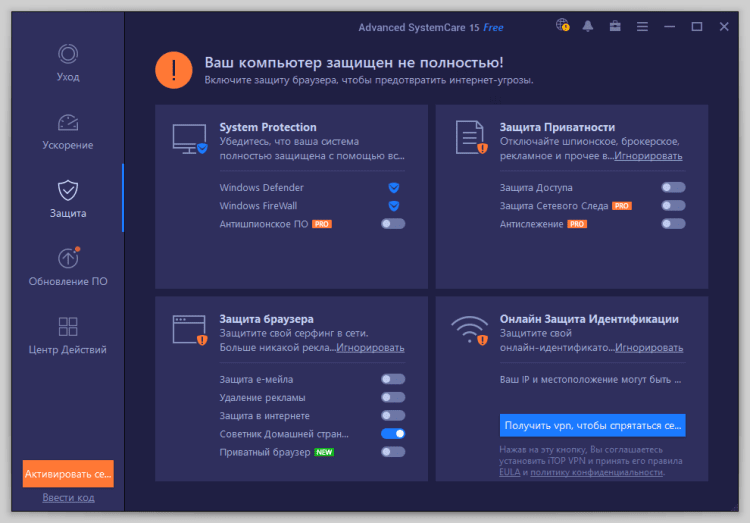Click PRO badge next to Антишпионское ПО

[322, 224]
